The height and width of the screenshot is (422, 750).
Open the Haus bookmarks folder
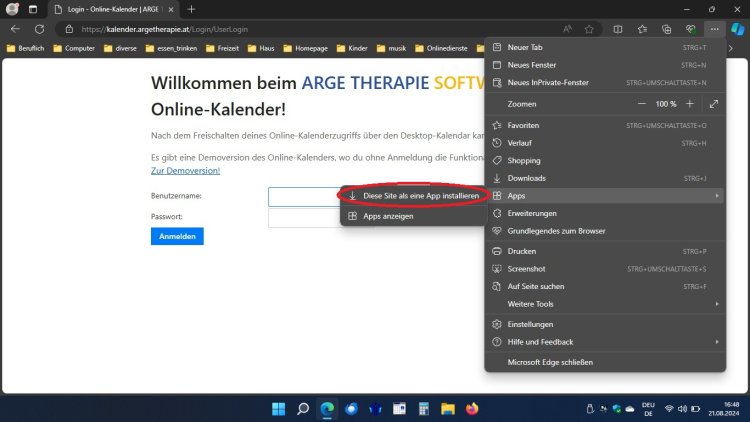tap(261, 48)
